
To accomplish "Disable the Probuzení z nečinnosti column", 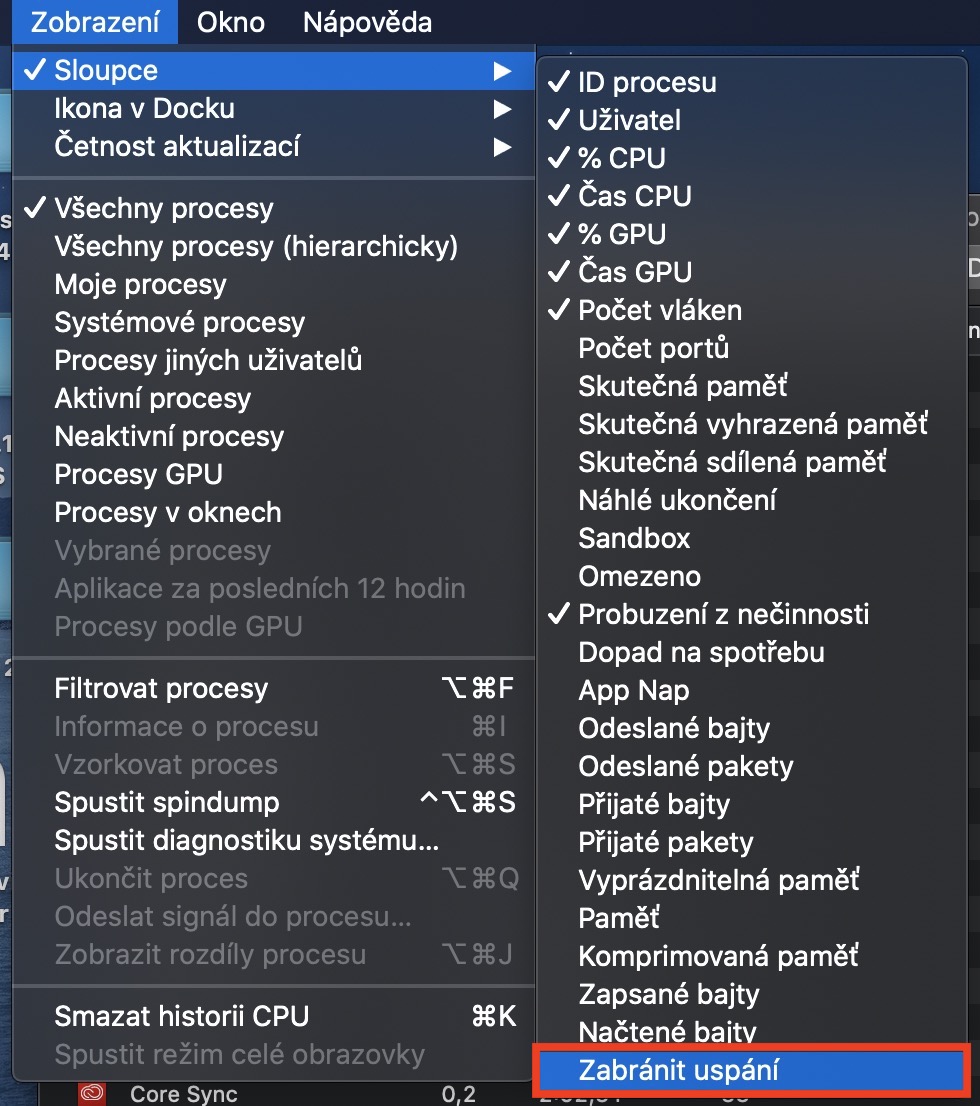I will (723, 614).
